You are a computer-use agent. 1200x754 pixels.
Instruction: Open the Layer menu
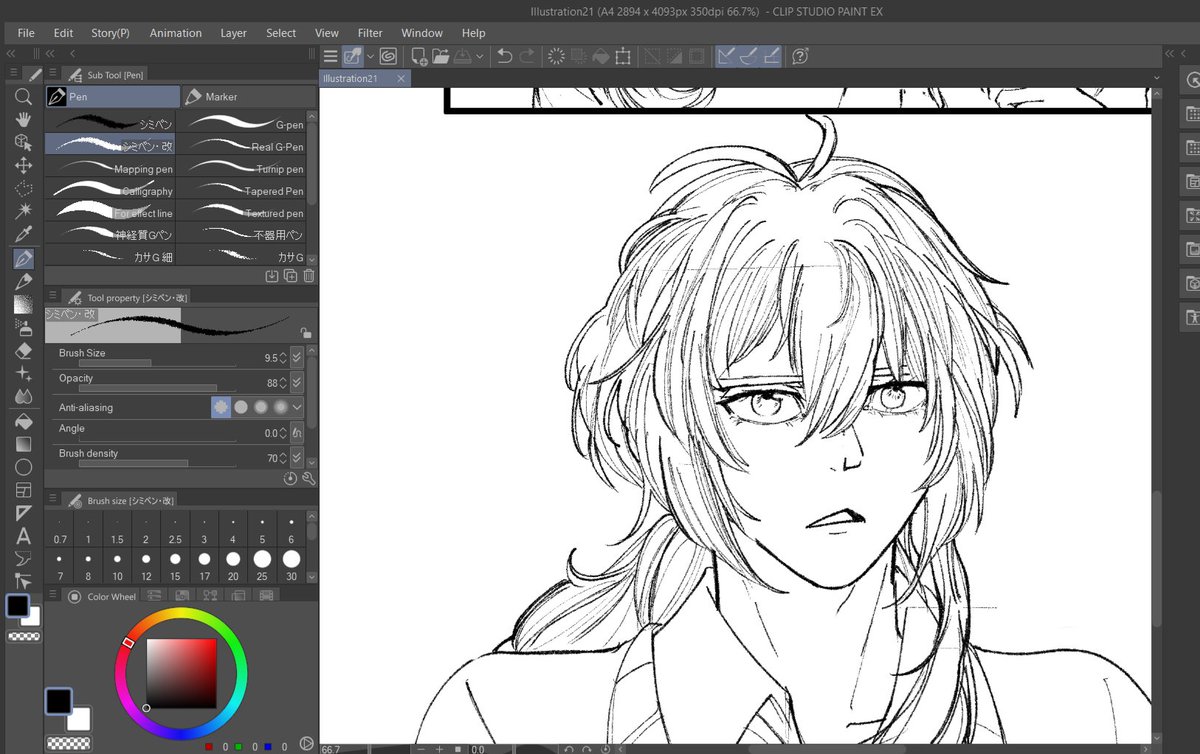[x=233, y=33]
